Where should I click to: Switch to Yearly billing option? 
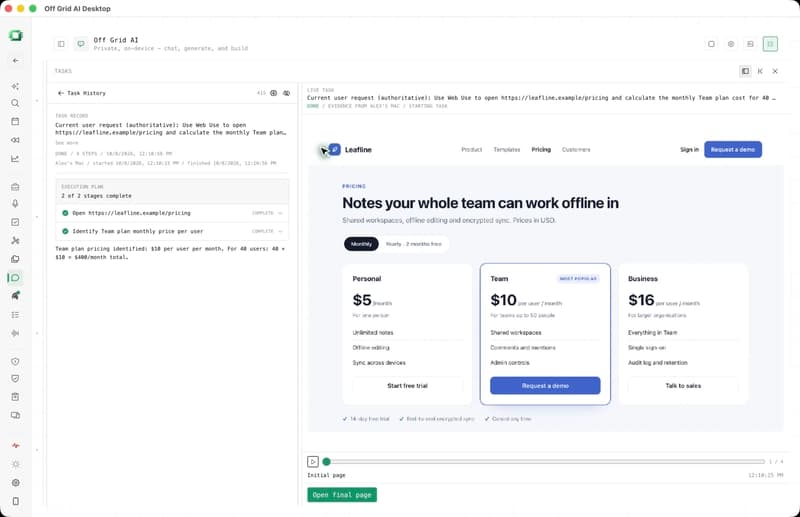(414, 244)
